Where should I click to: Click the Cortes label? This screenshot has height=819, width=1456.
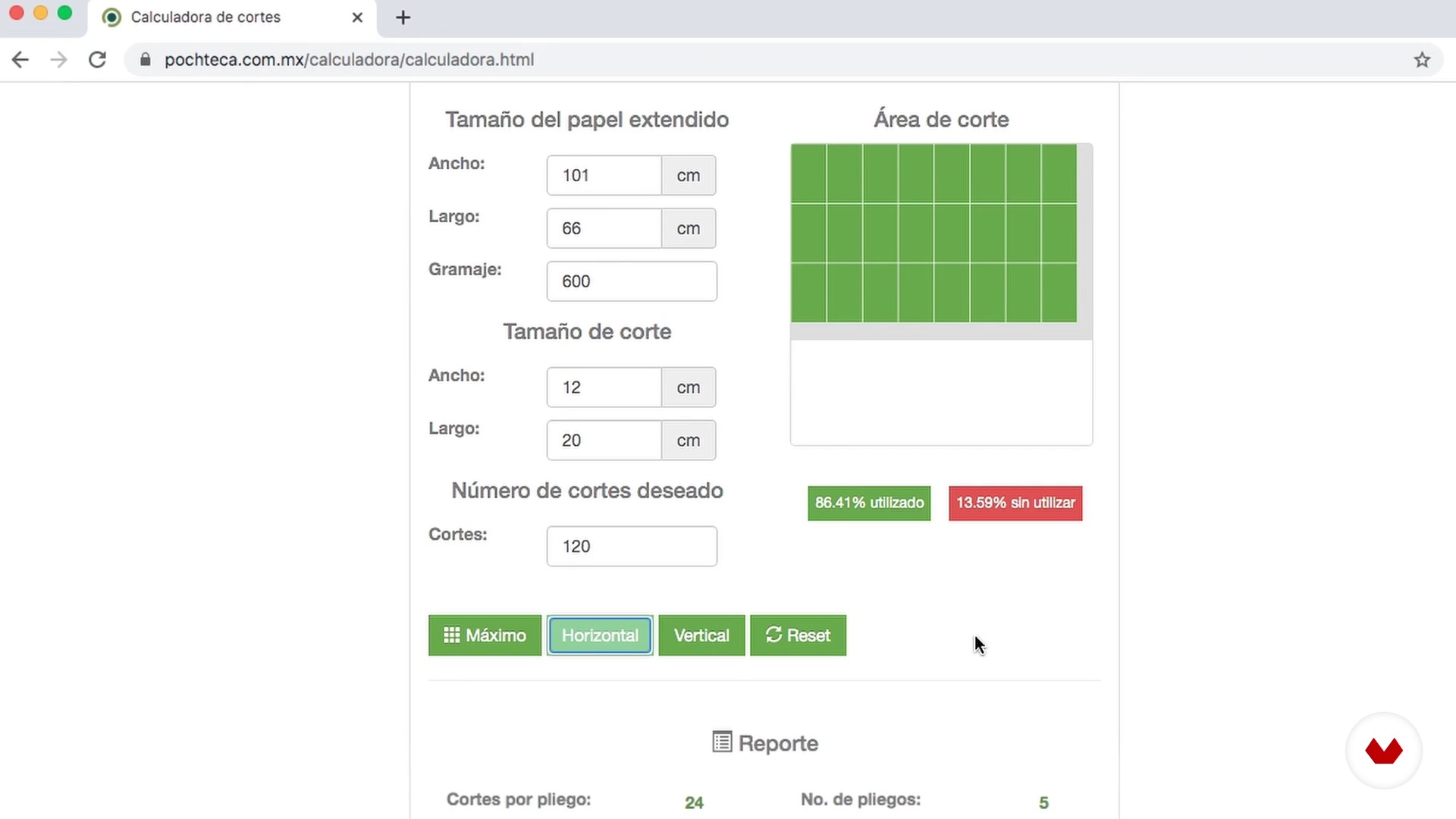[x=458, y=535]
